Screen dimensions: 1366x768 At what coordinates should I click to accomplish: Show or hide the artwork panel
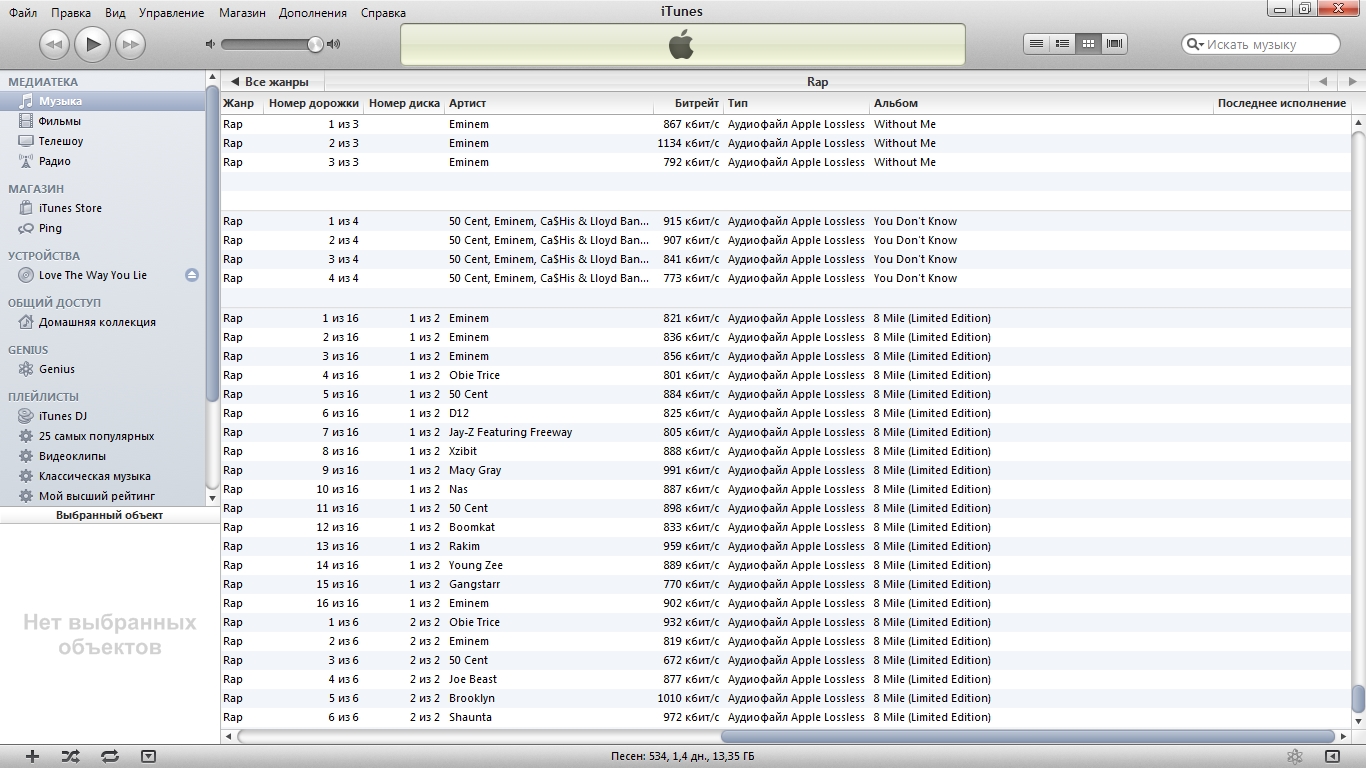pyautogui.click(x=148, y=757)
